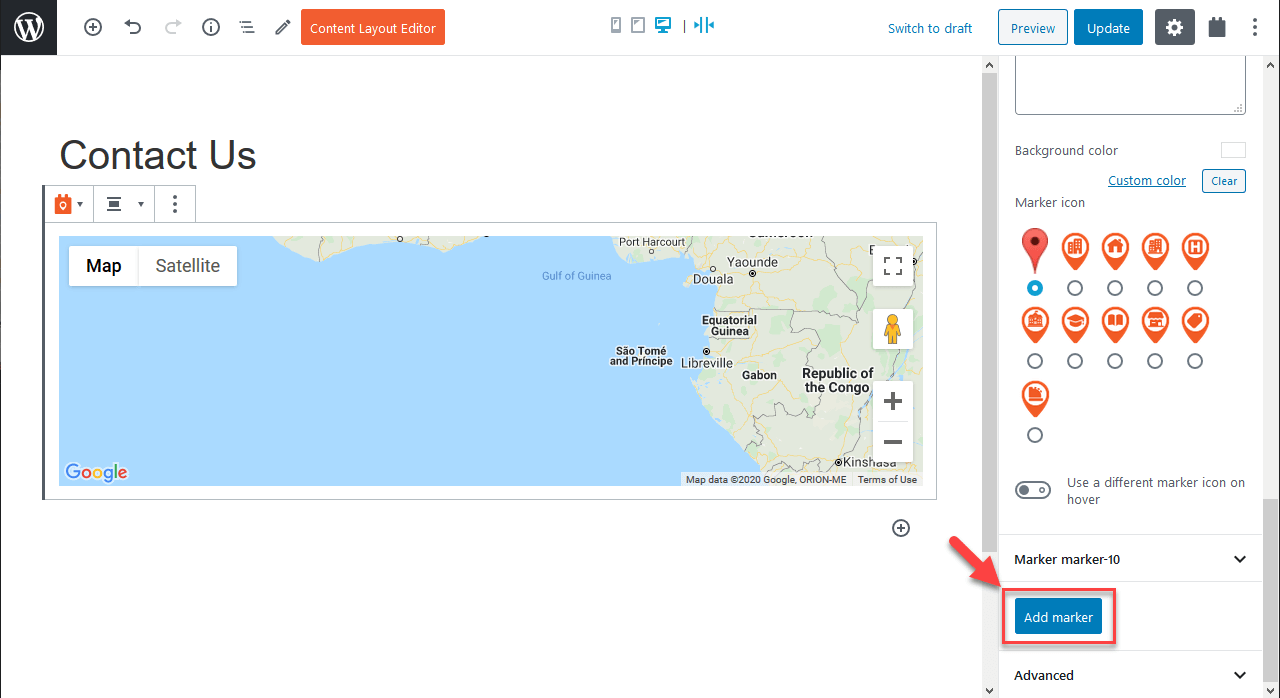Clear the background color
This screenshot has height=698, width=1280.
click(x=1224, y=181)
